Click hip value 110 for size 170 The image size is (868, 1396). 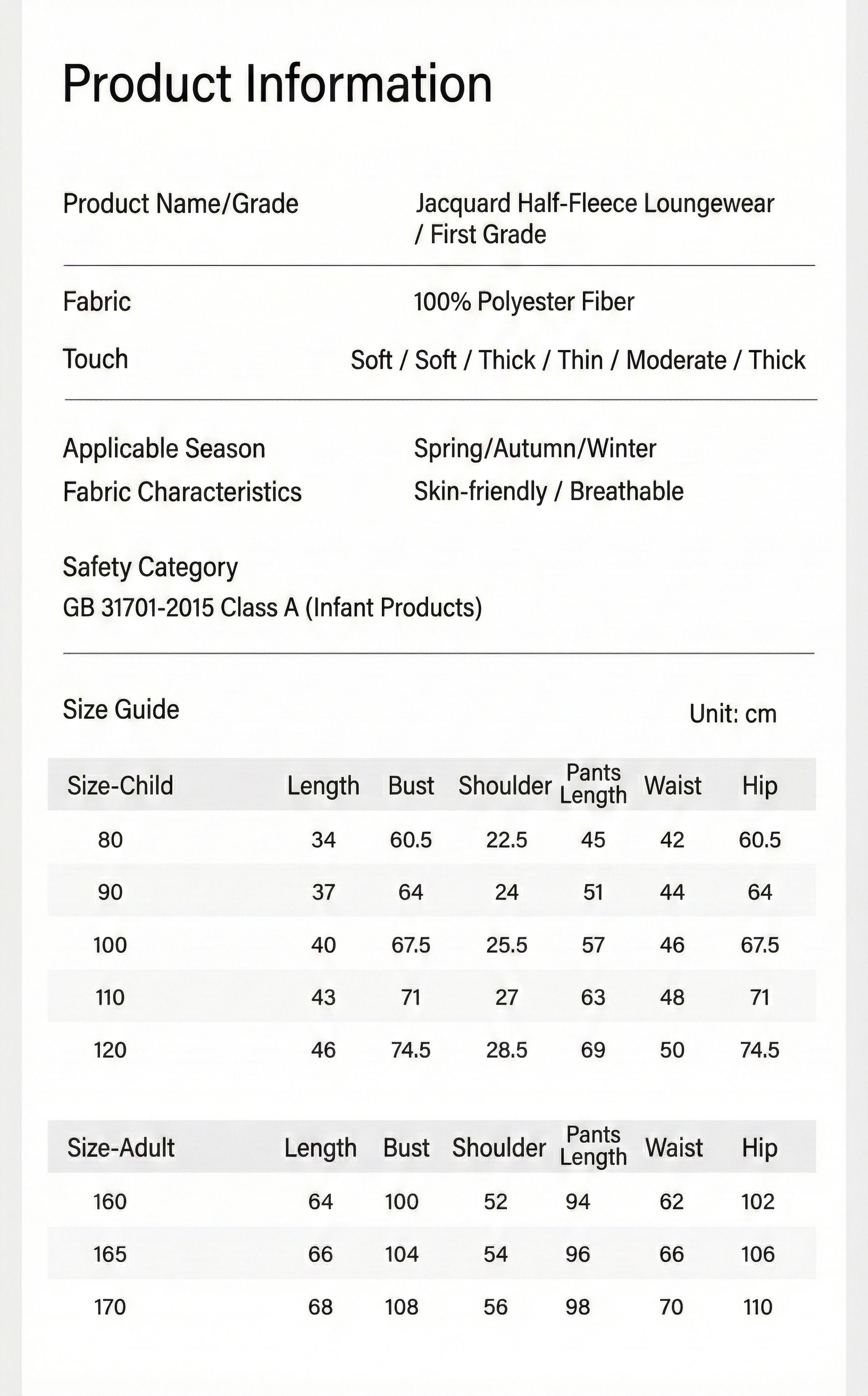coord(758,1308)
